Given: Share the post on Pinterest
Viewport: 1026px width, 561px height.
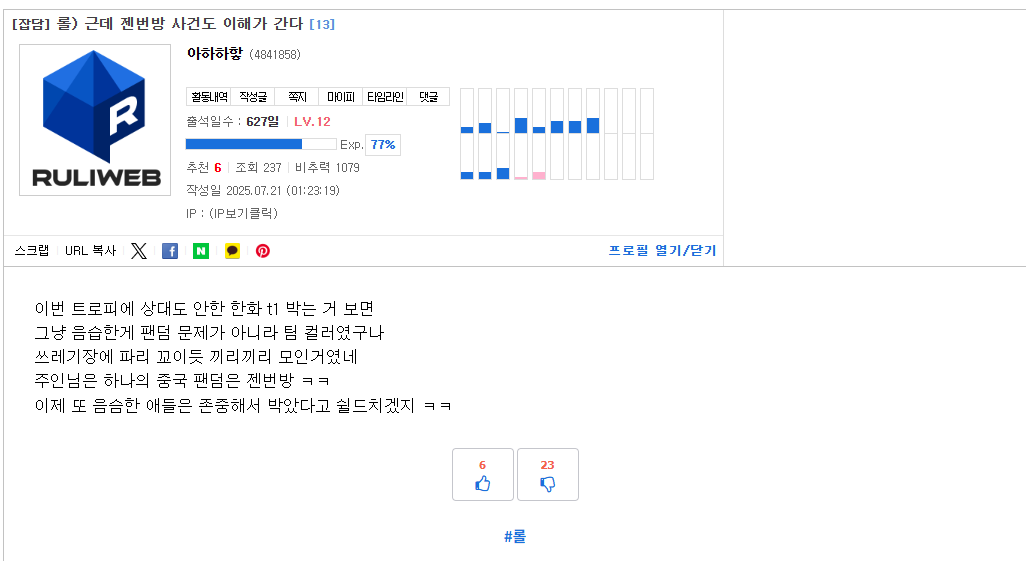Looking at the screenshot, I should (x=263, y=251).
